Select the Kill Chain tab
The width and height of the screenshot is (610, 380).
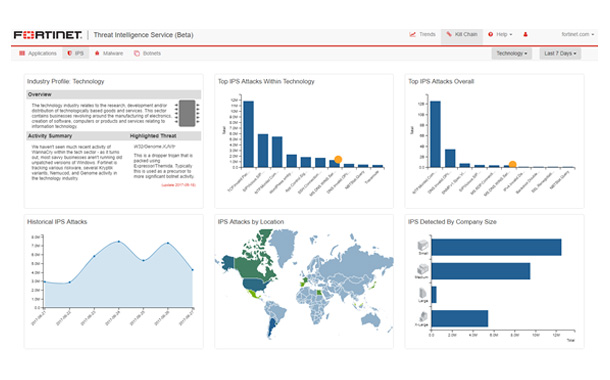coord(462,34)
